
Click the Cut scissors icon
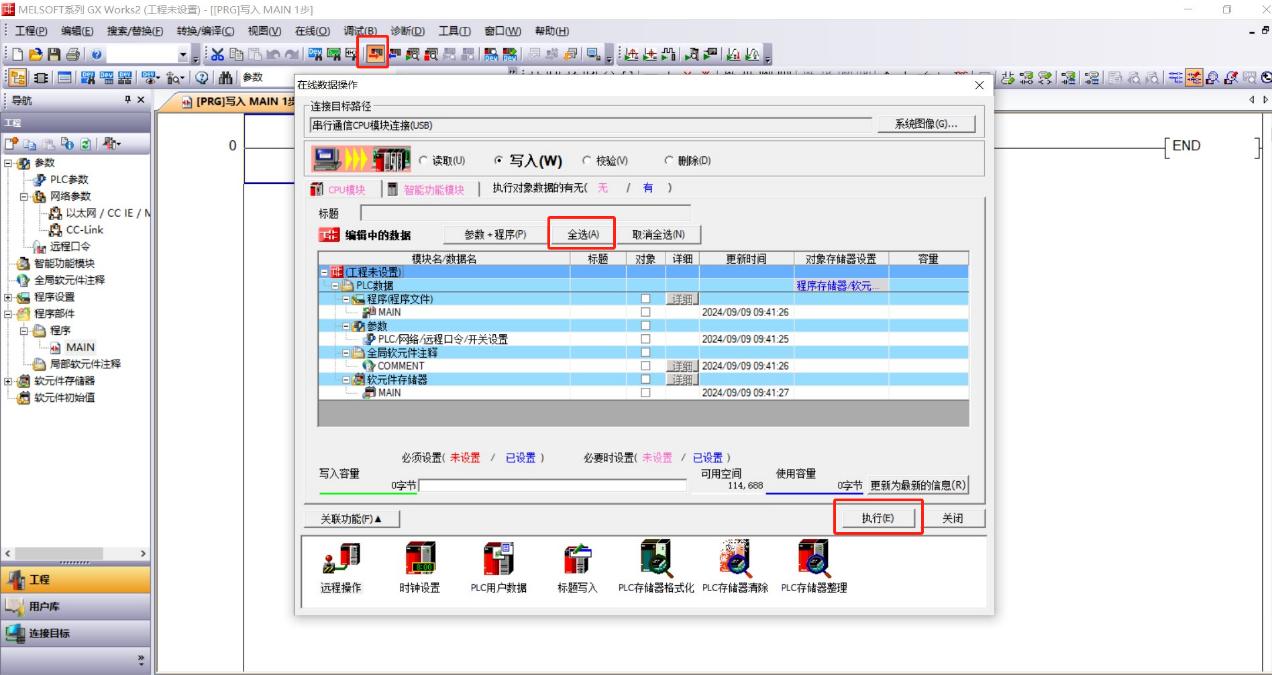[x=217, y=54]
